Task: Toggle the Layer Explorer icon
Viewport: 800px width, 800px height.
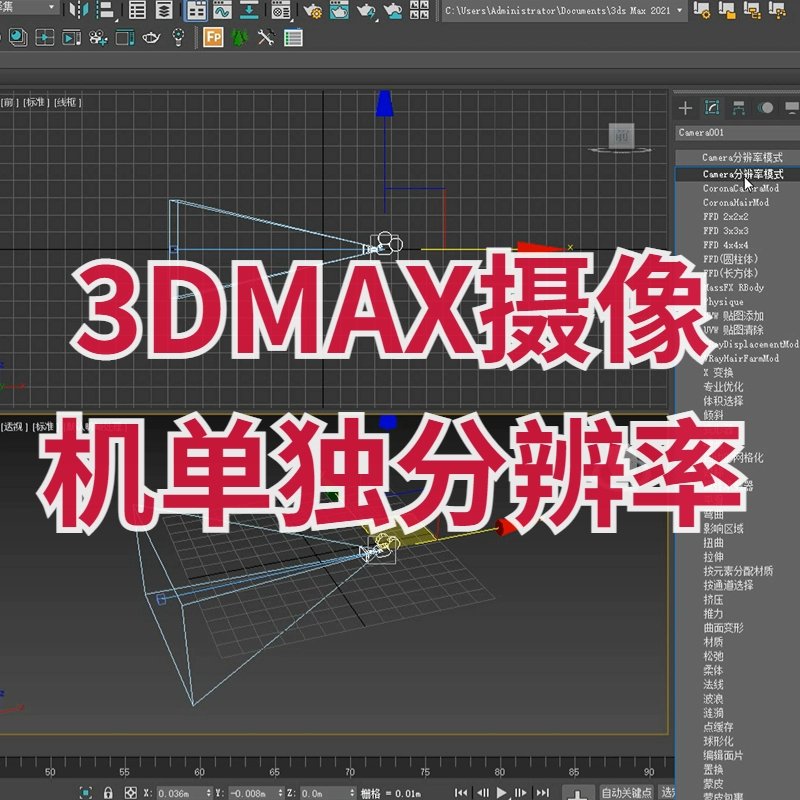Action: coord(164,10)
